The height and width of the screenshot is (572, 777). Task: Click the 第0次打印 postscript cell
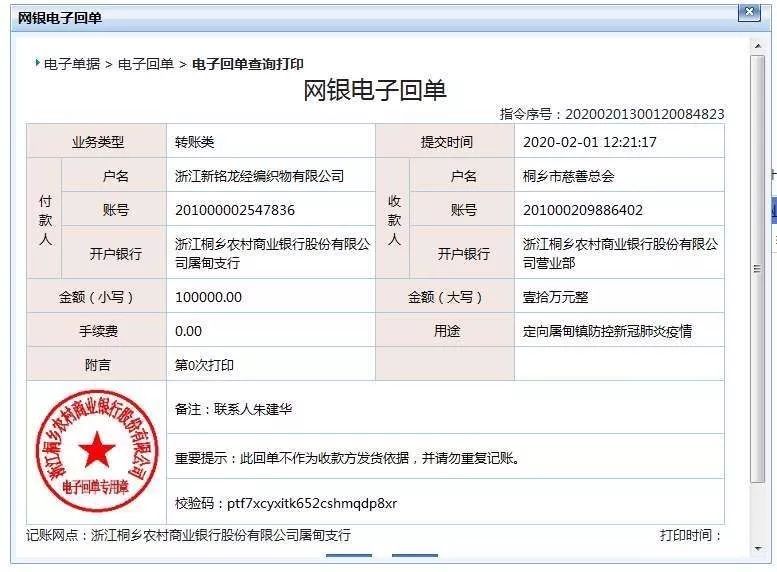coord(271,364)
